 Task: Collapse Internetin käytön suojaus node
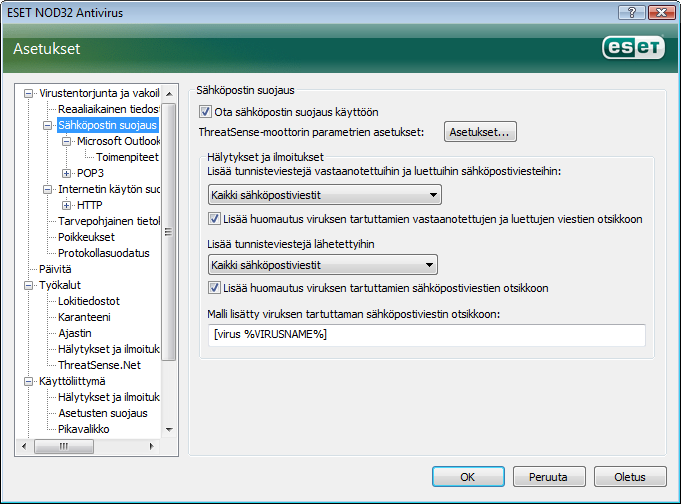(x=47, y=189)
